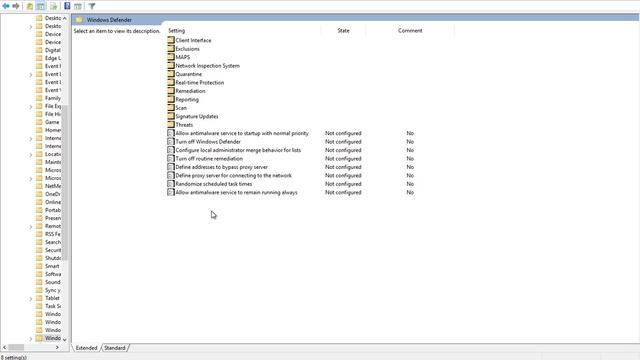Screen dimensions: 640x360
Task: Click the Windows Defender header folder icon
Action: [x=79, y=20]
